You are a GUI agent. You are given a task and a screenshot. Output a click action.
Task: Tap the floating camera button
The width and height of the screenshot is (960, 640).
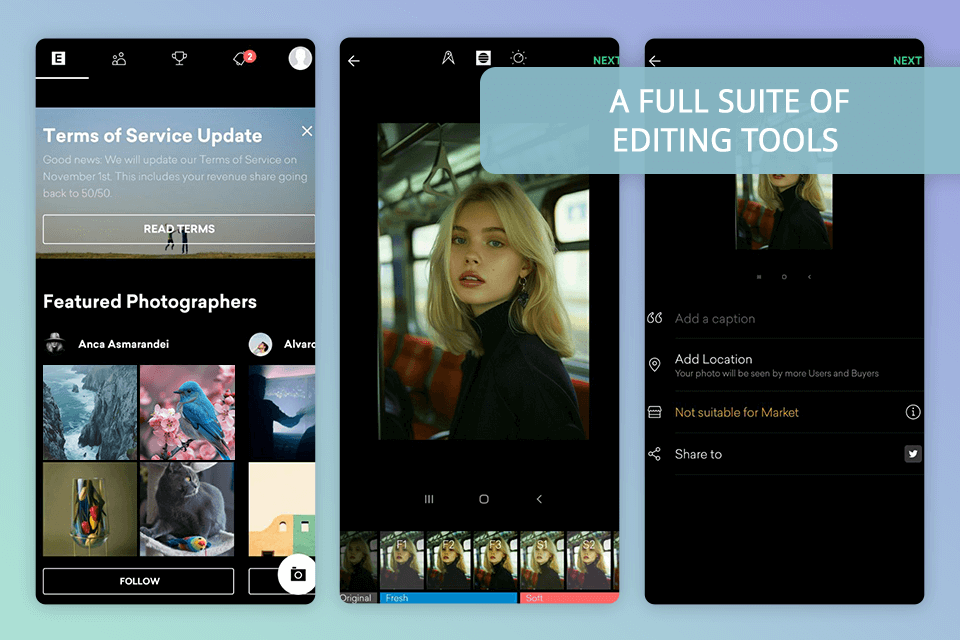tap(298, 574)
